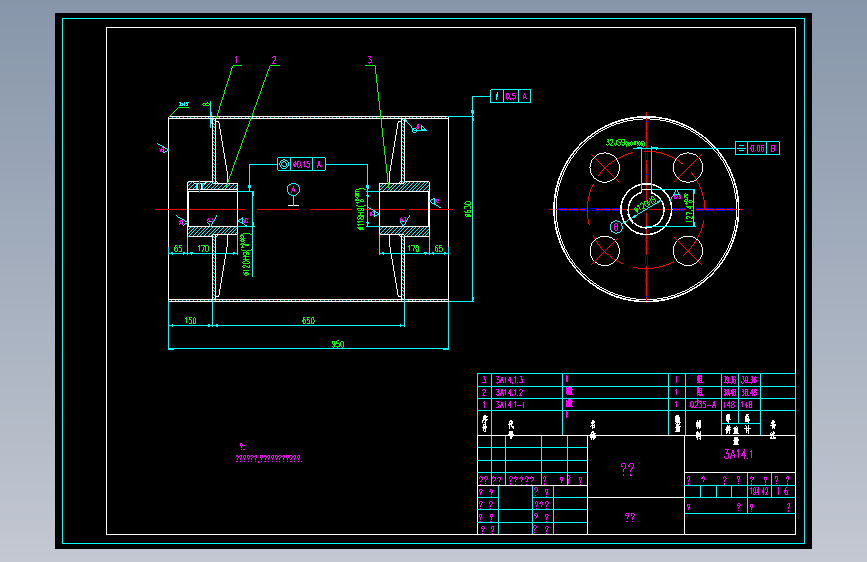867x562 pixels.
Task: Click the Q235-A material cell
Action: 702,404
